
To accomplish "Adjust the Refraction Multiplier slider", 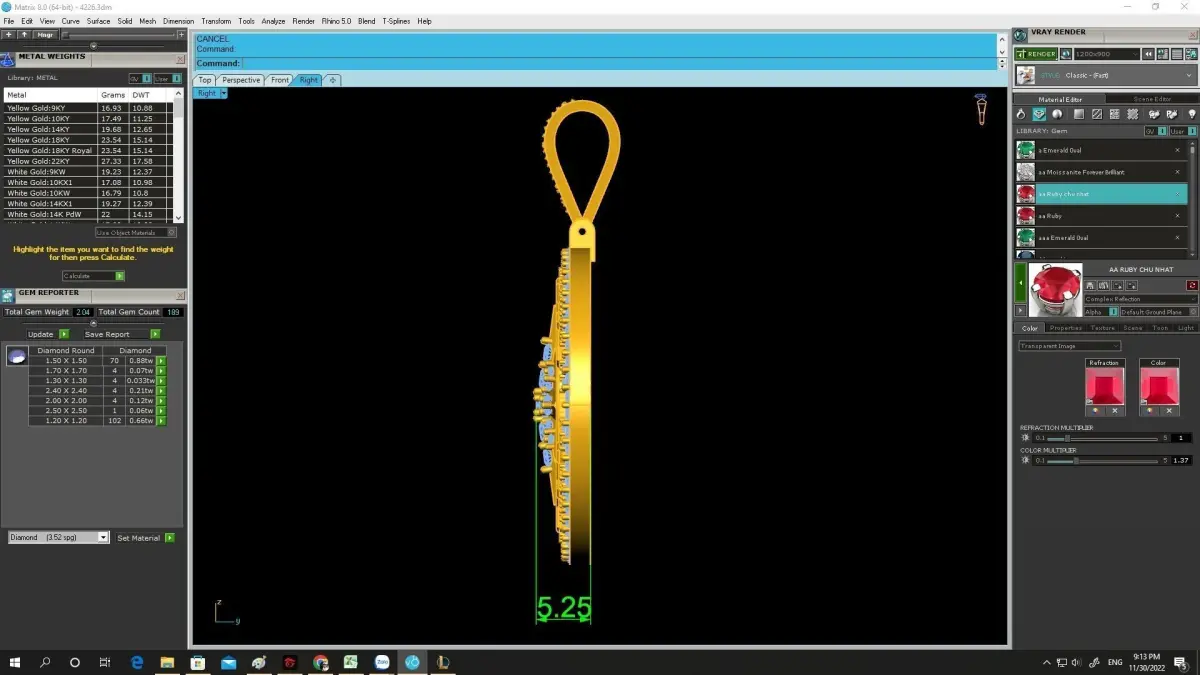I will coord(1102,438).
